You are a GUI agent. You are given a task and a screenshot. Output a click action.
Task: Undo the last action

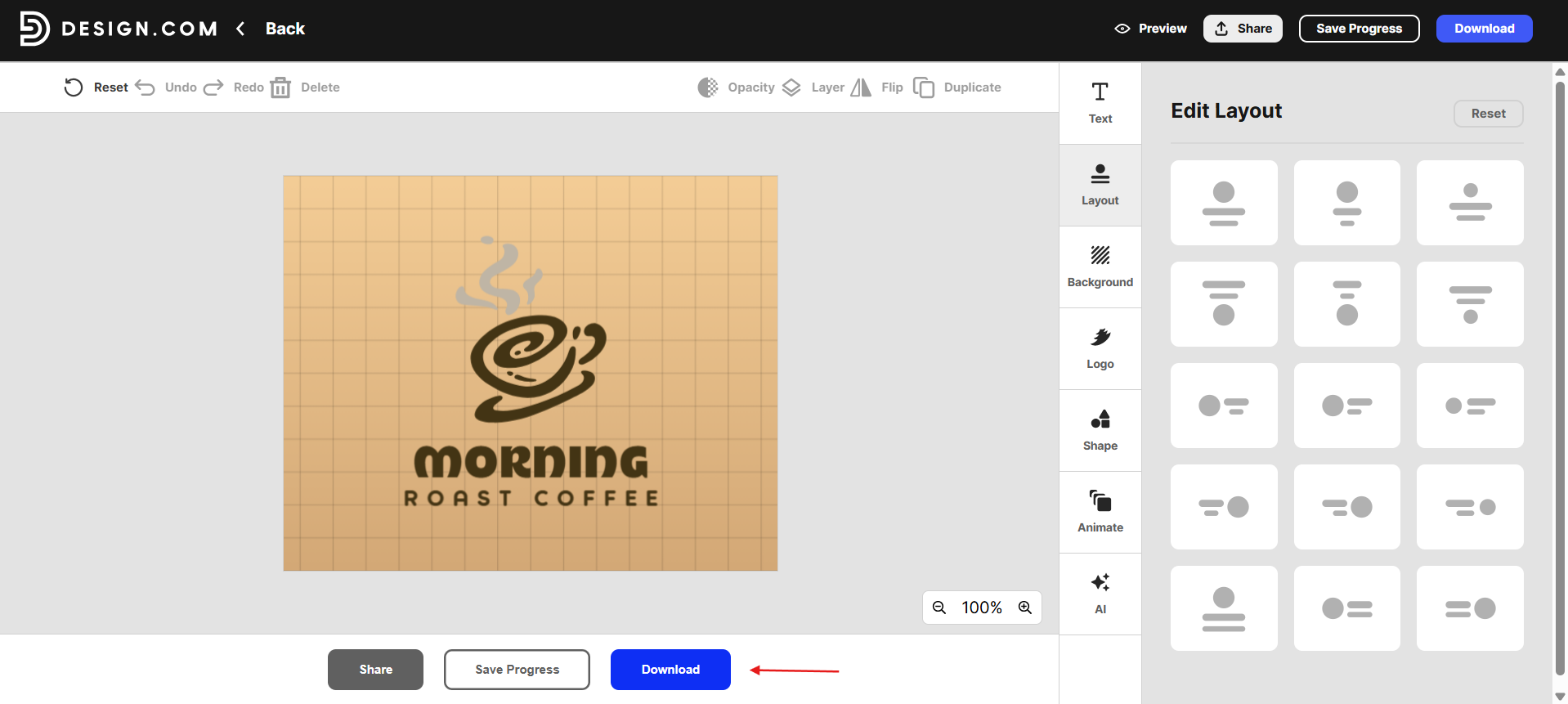(167, 87)
